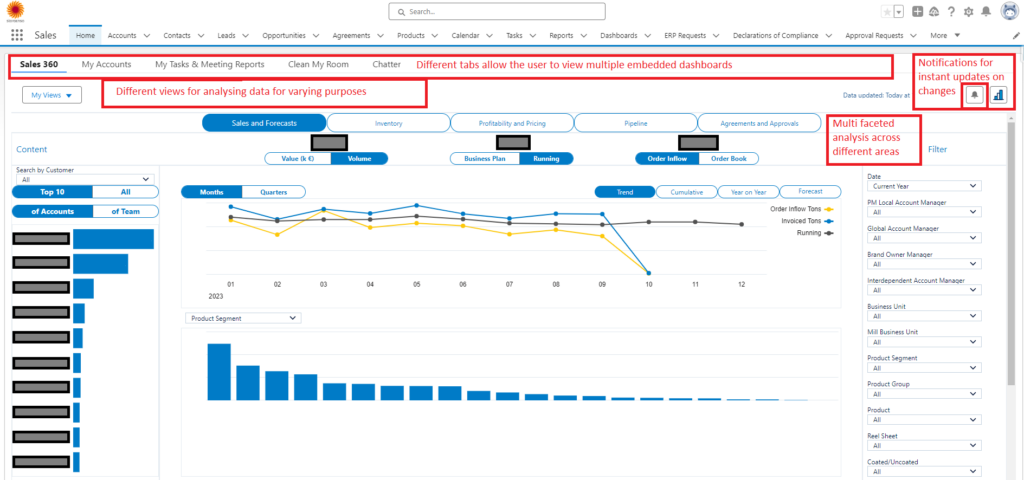Viewport: 1024px width, 480px height.
Task: Click the company logo icon
Action: [16, 10]
